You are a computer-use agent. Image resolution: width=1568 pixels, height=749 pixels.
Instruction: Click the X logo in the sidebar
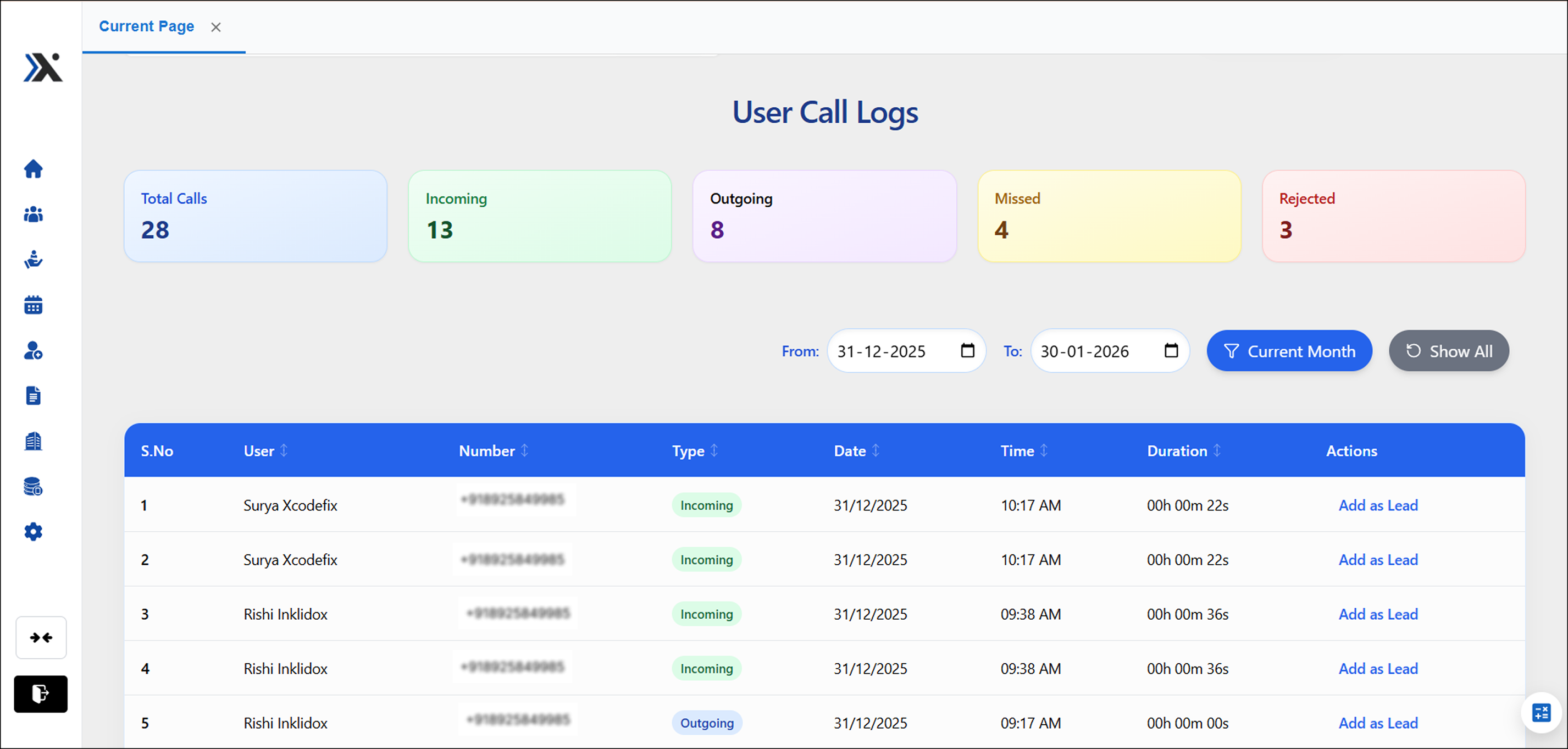click(x=43, y=67)
